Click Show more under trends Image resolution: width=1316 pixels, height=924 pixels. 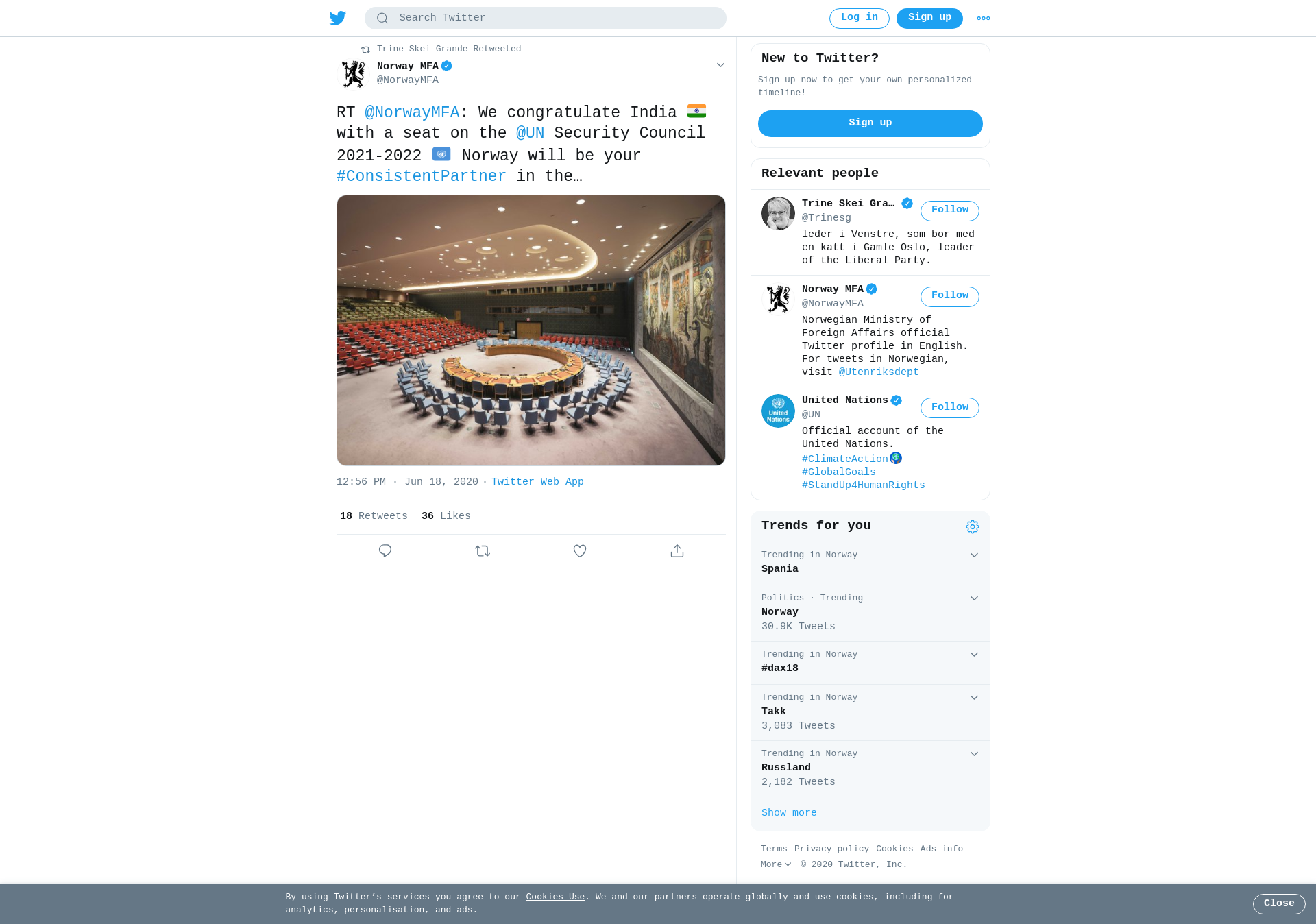(789, 813)
